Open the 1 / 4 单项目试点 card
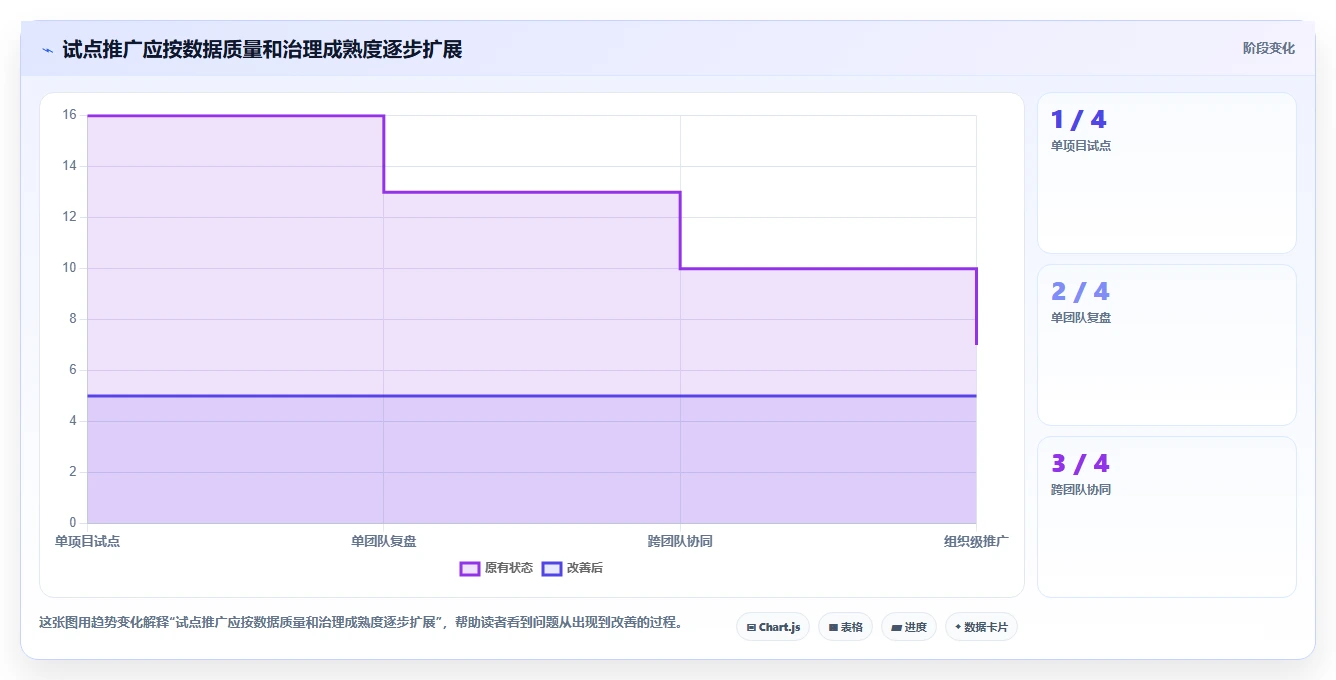The width and height of the screenshot is (1336, 680). (x=1167, y=173)
